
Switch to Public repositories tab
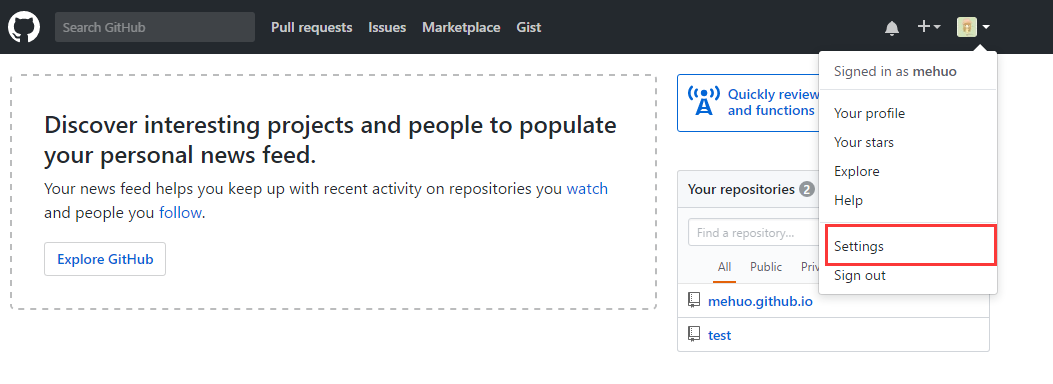coord(766,267)
